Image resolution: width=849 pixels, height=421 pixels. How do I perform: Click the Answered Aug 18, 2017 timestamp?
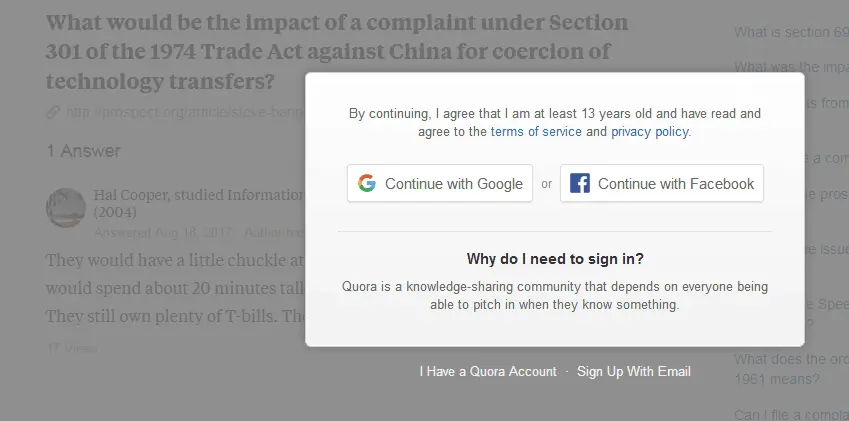(x=164, y=233)
